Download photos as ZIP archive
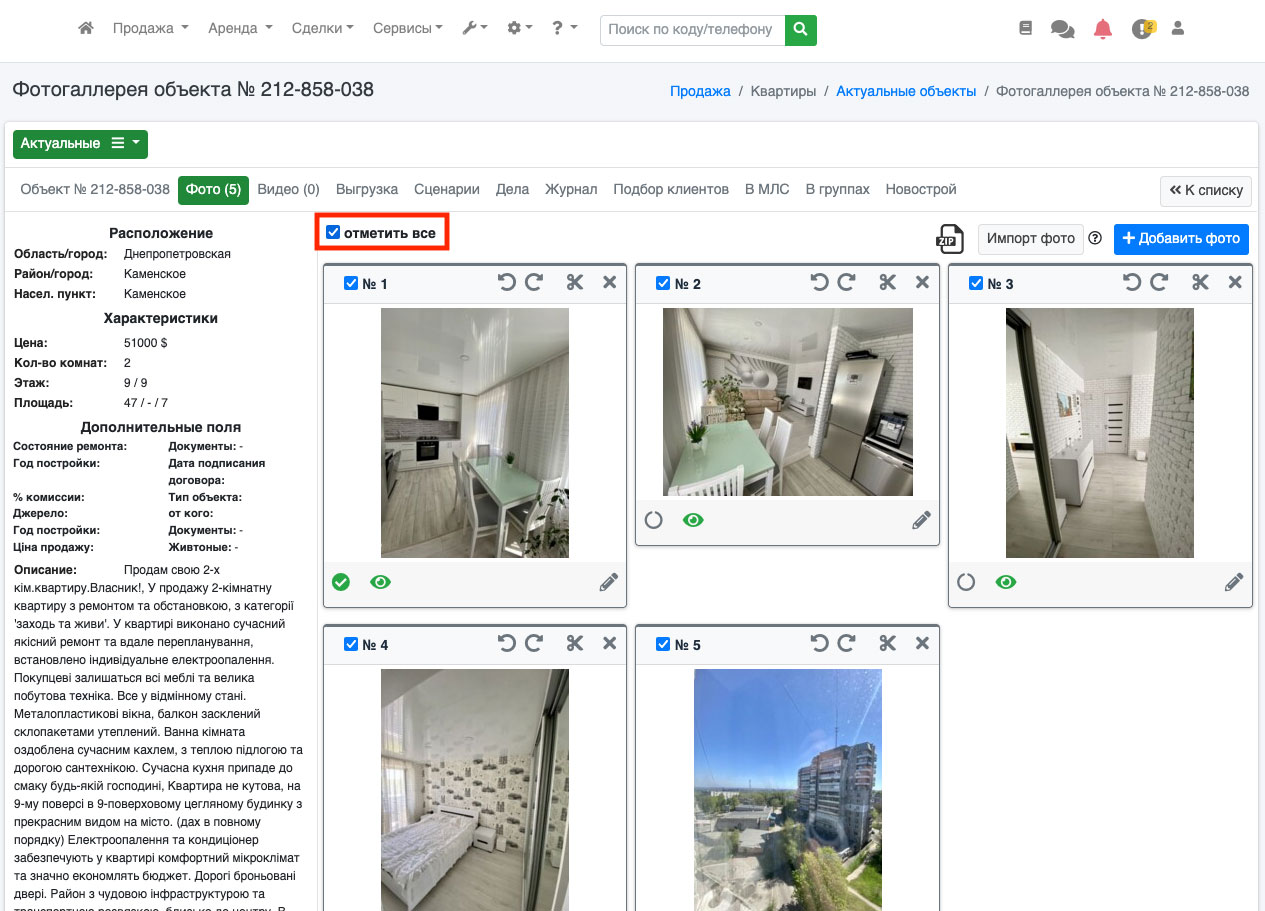 point(949,238)
